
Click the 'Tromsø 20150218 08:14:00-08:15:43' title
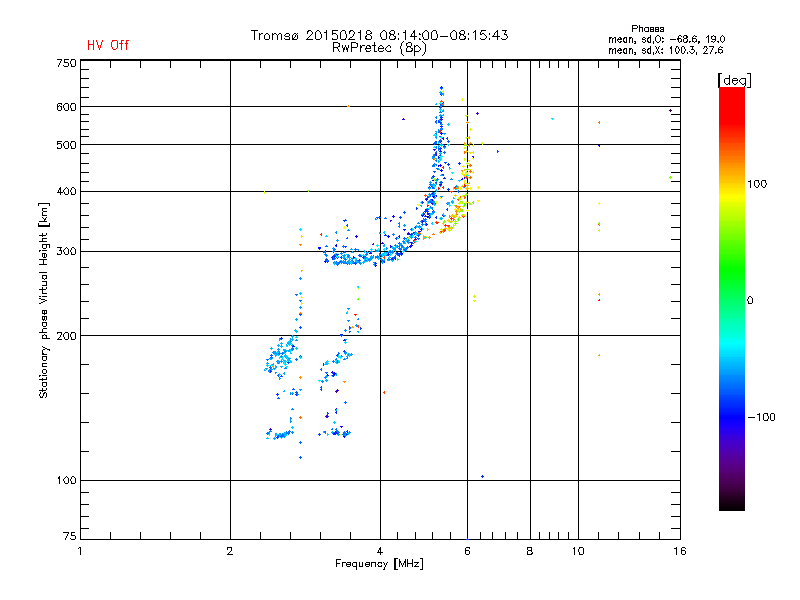click(379, 35)
